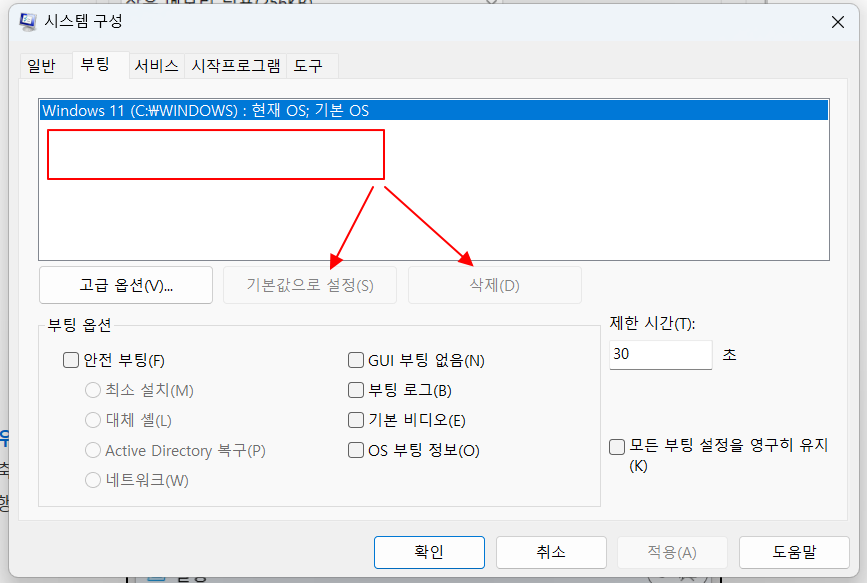Screen dimensions: 867x583
Task: Check 모든 부팅 설정을 영구히 유지 box
Action: pyautogui.click(x=617, y=446)
